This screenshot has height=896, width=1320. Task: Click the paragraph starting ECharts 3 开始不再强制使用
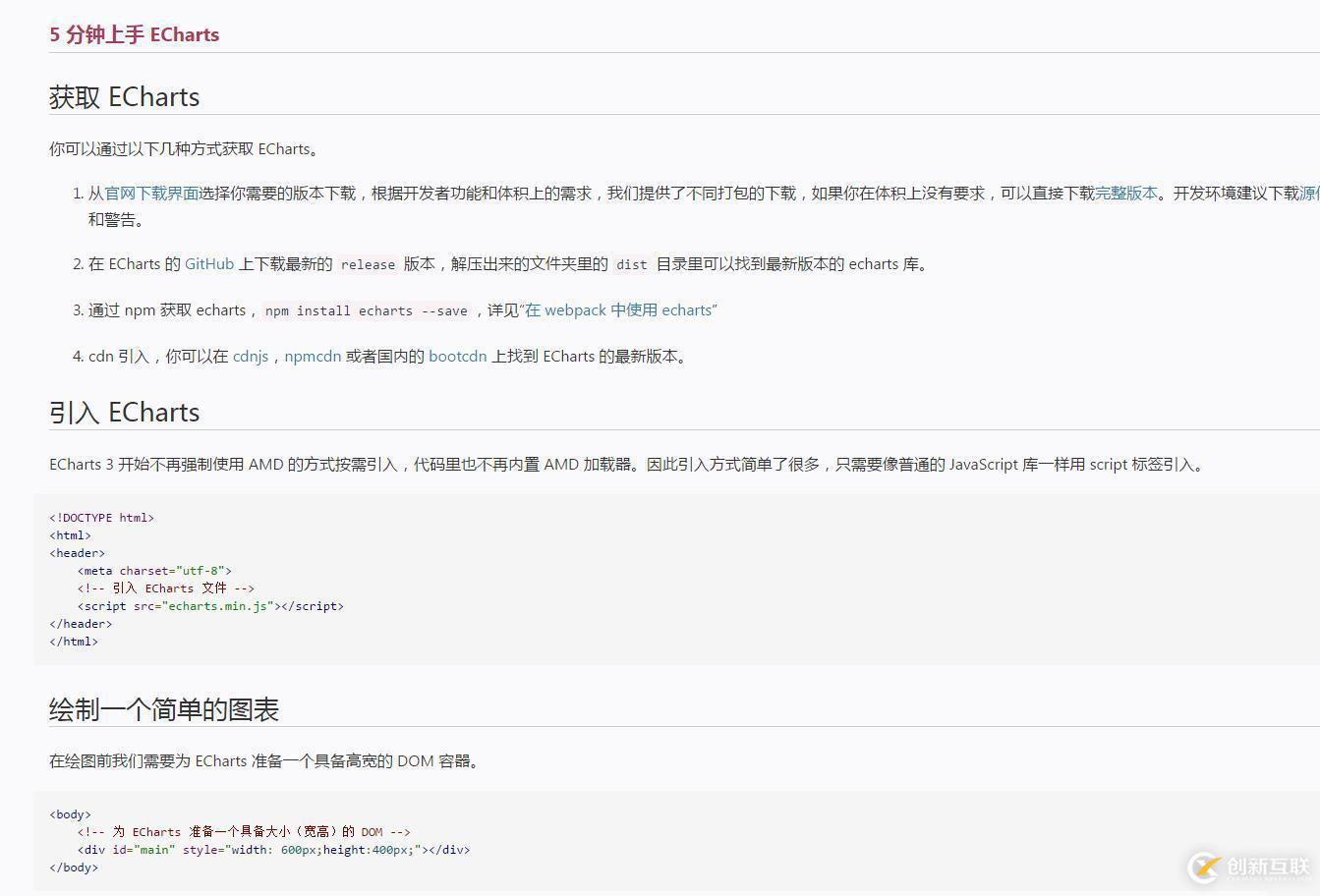tap(627, 465)
